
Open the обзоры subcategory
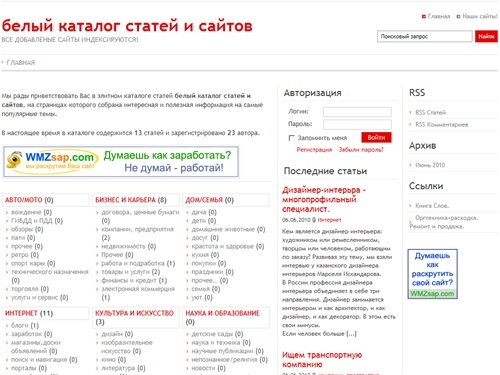pyautogui.click(x=22, y=229)
